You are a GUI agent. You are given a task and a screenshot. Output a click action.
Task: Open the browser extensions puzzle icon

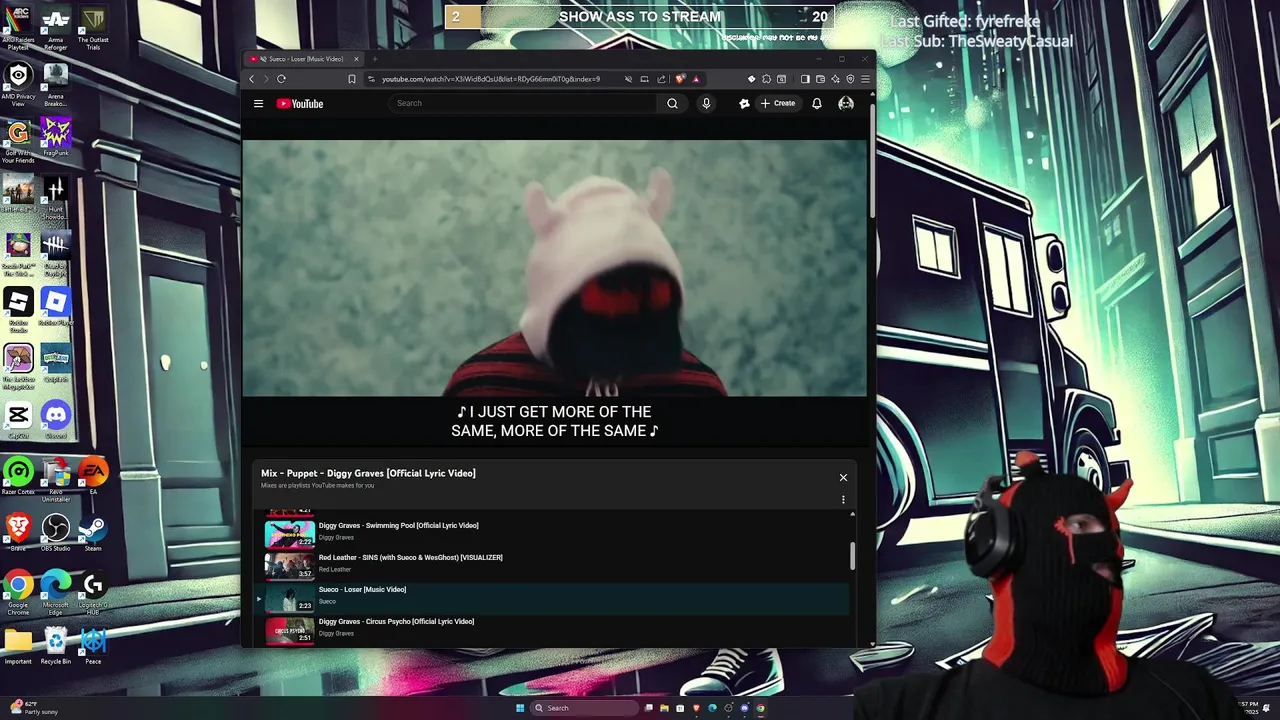[767, 79]
